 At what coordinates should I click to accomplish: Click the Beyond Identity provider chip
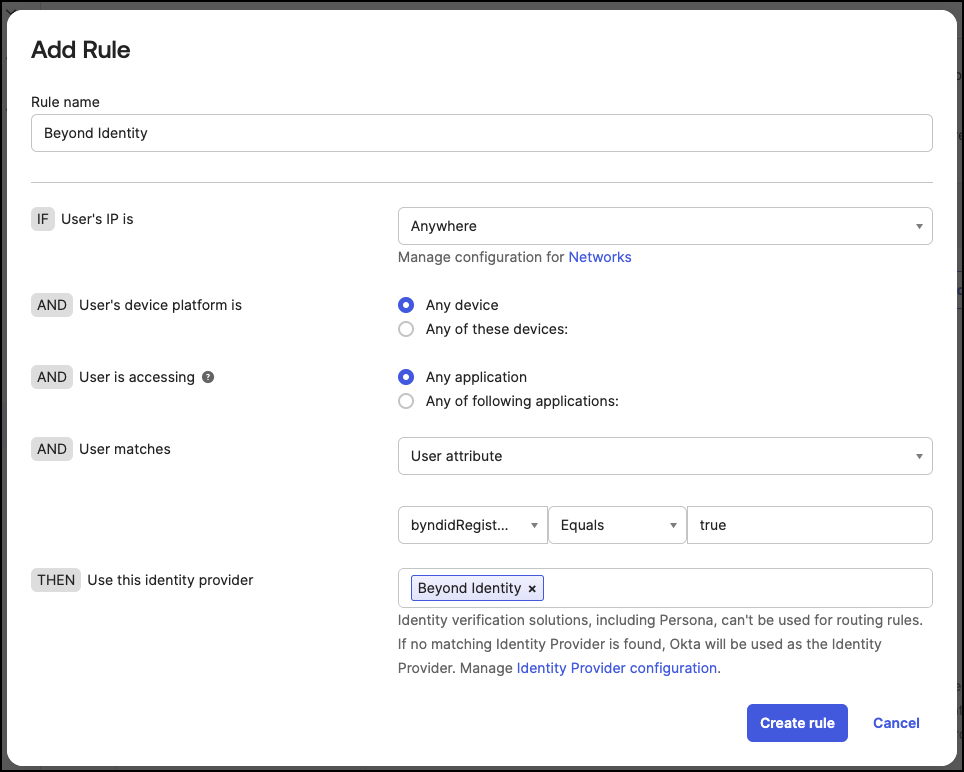point(469,588)
